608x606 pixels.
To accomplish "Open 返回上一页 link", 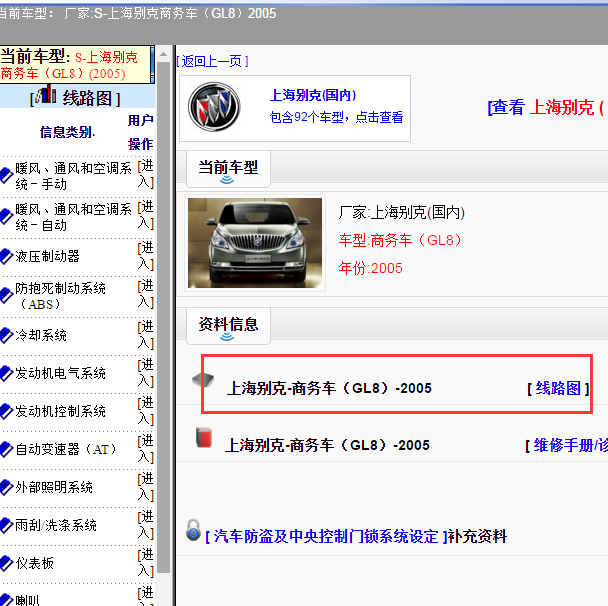I will [x=212, y=61].
